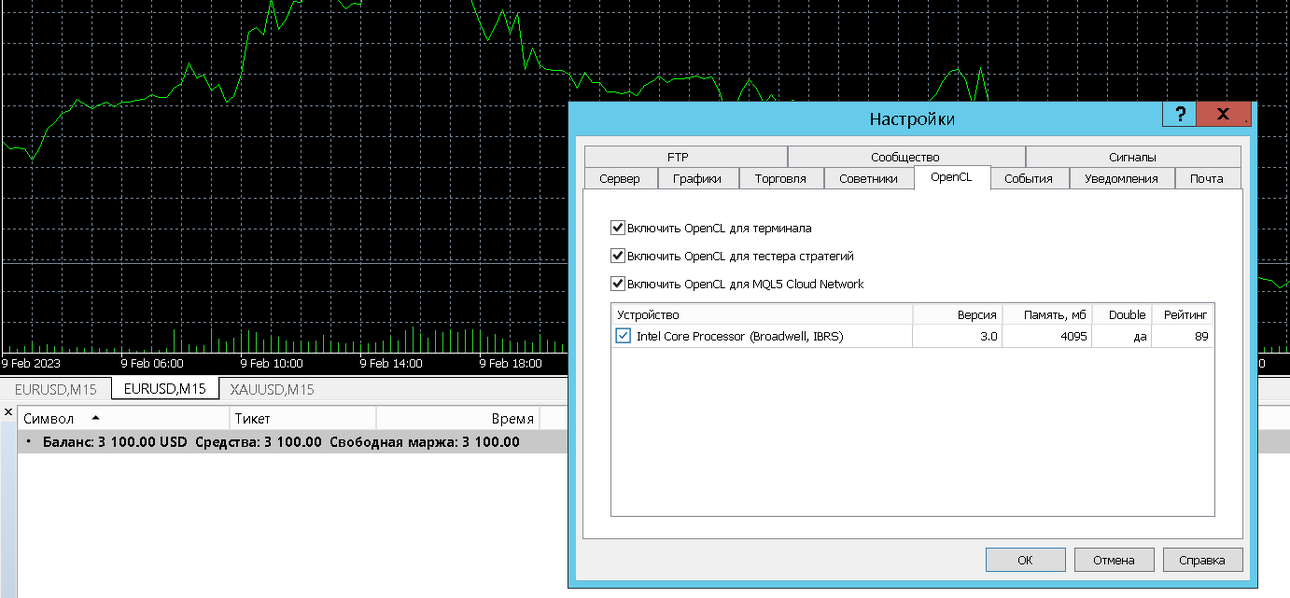Viewport: 1290px width, 598px height.
Task: Open the Сигналы tab
Action: pyautogui.click(x=1132, y=157)
